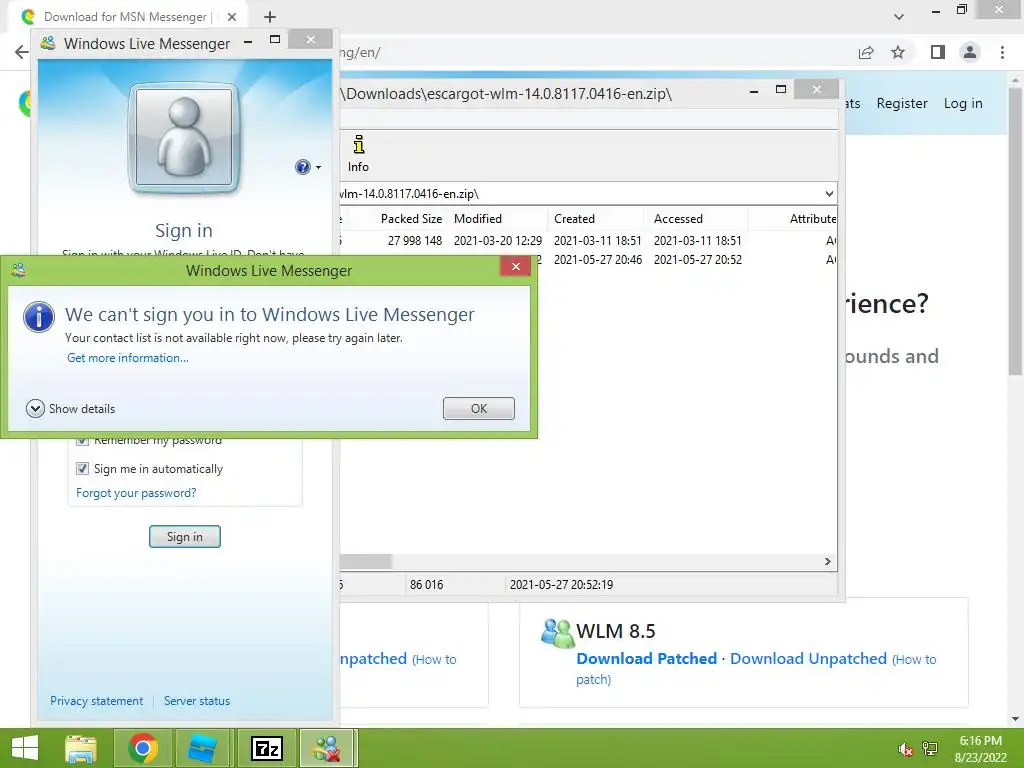The image size is (1024, 768).
Task: Click the browser share page icon
Action: (866, 52)
